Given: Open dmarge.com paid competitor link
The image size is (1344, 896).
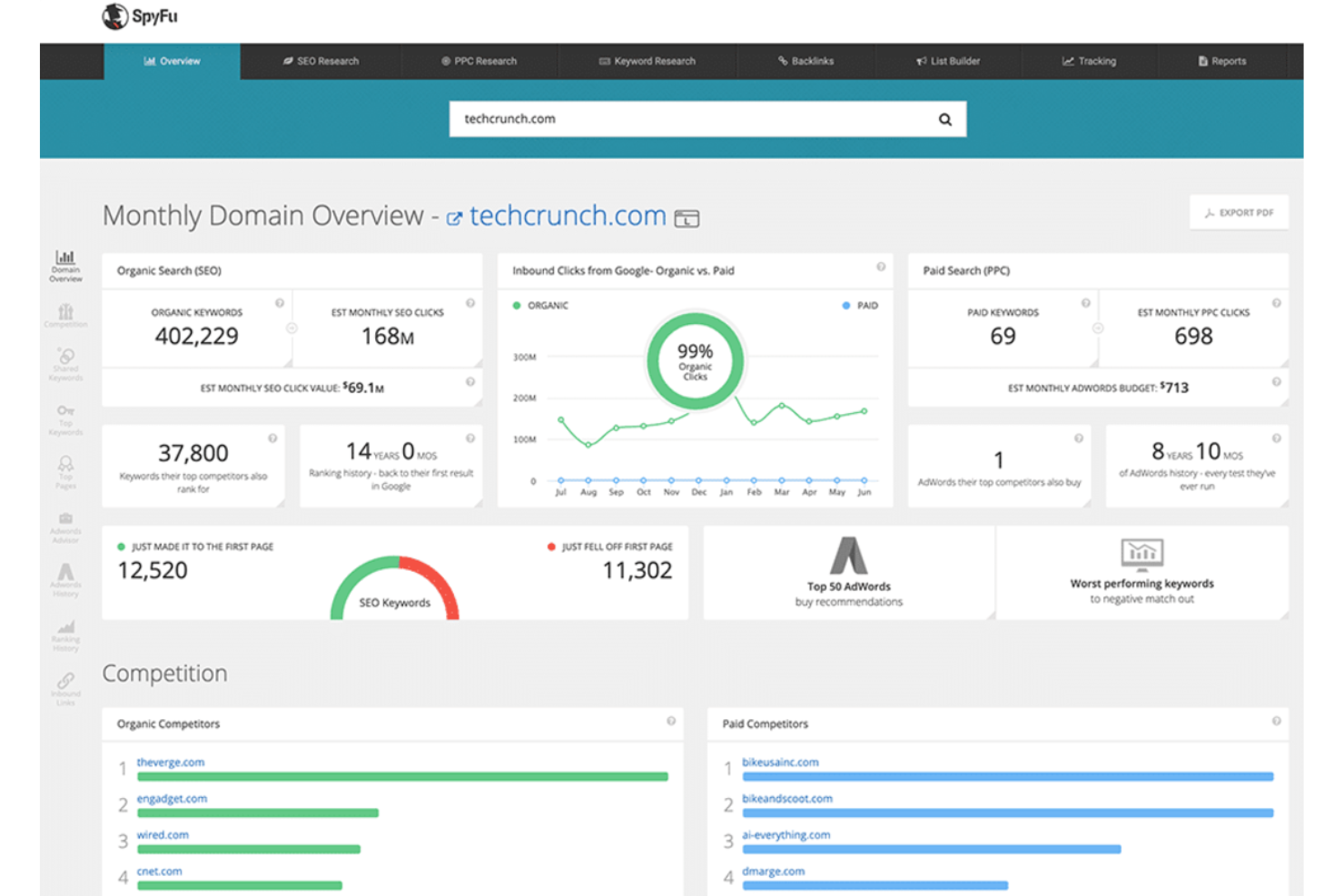Looking at the screenshot, I should point(773,871).
